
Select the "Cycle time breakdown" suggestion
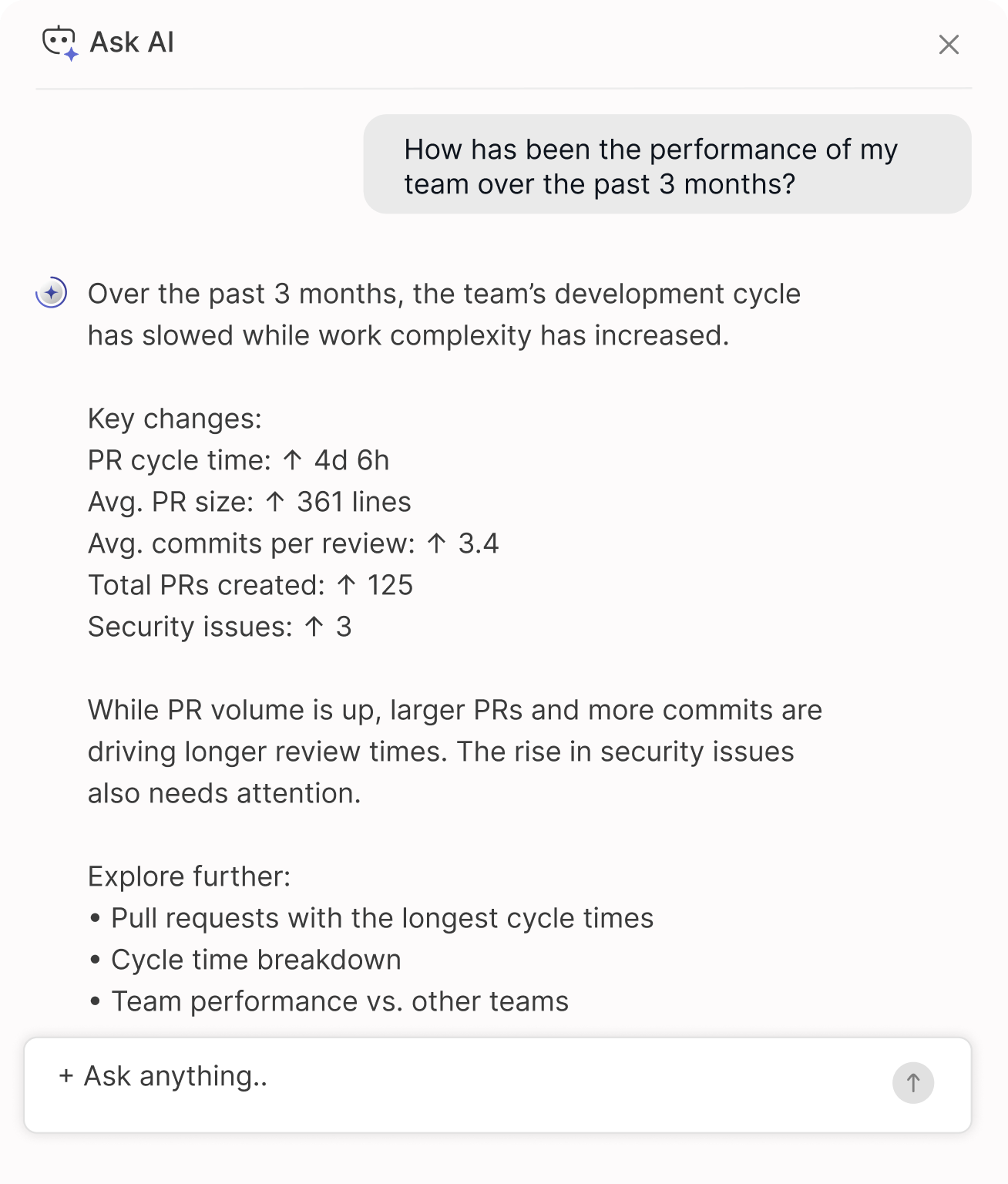point(256,960)
